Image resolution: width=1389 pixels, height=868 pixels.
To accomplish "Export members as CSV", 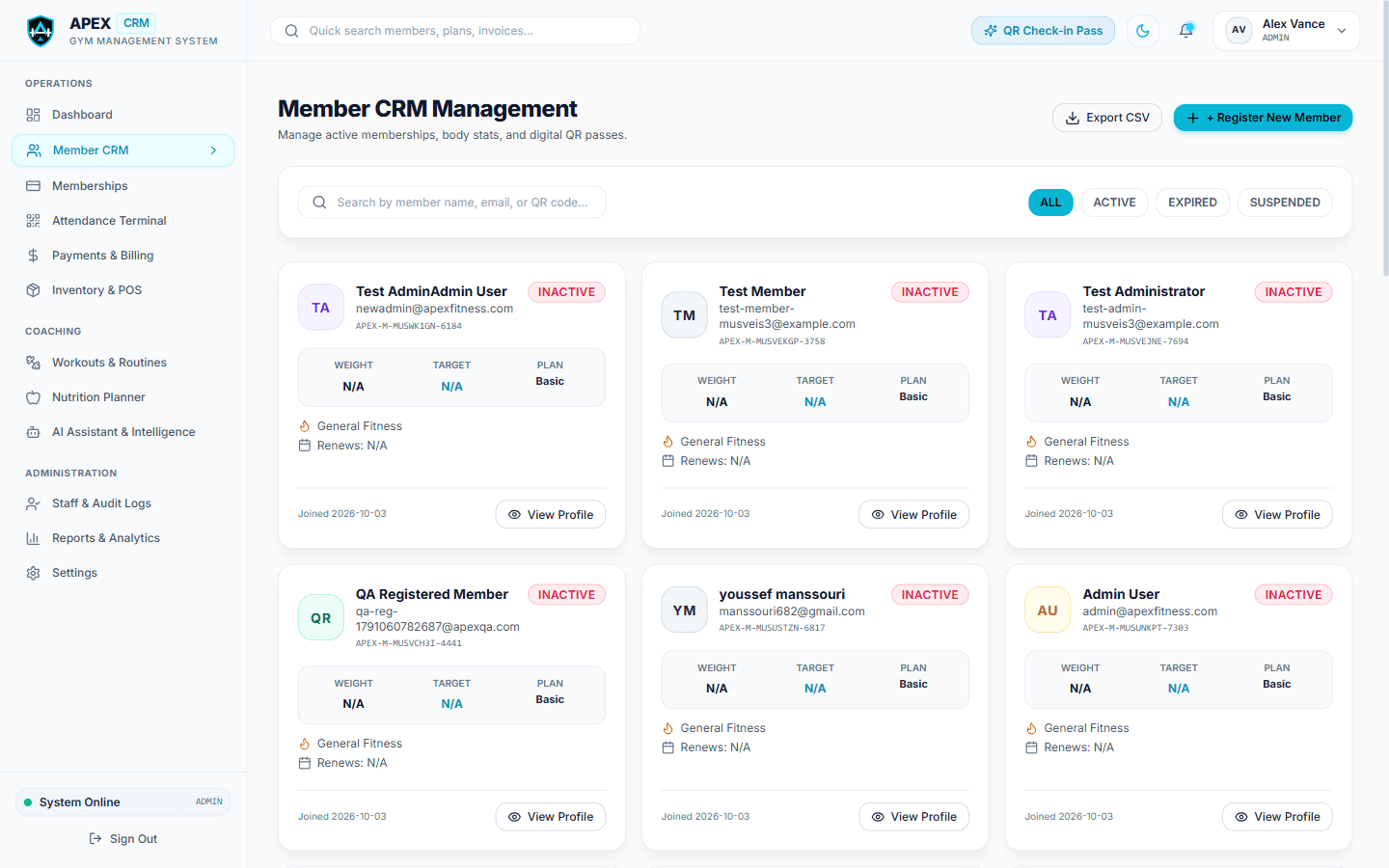I will point(1107,118).
